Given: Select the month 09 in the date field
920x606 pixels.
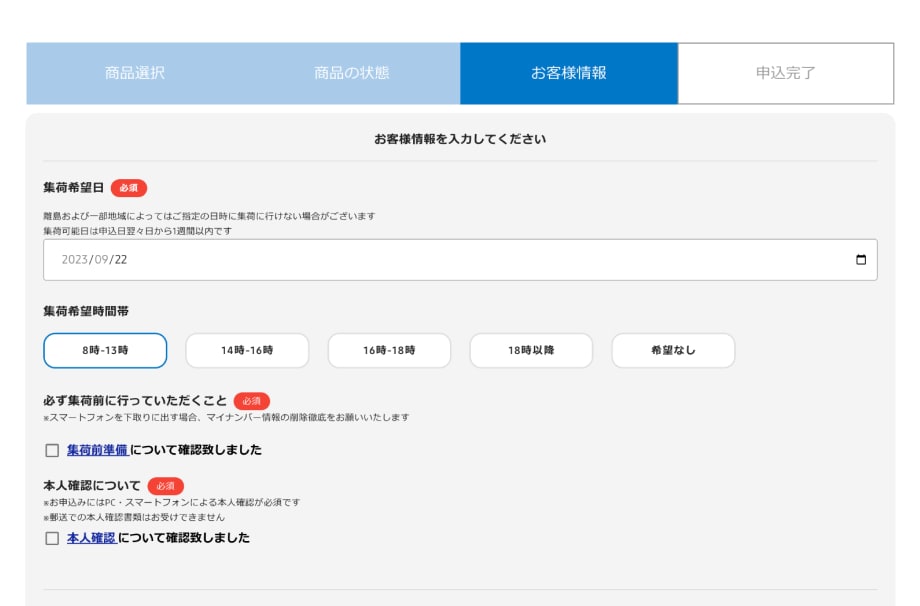Looking at the screenshot, I should (101, 260).
